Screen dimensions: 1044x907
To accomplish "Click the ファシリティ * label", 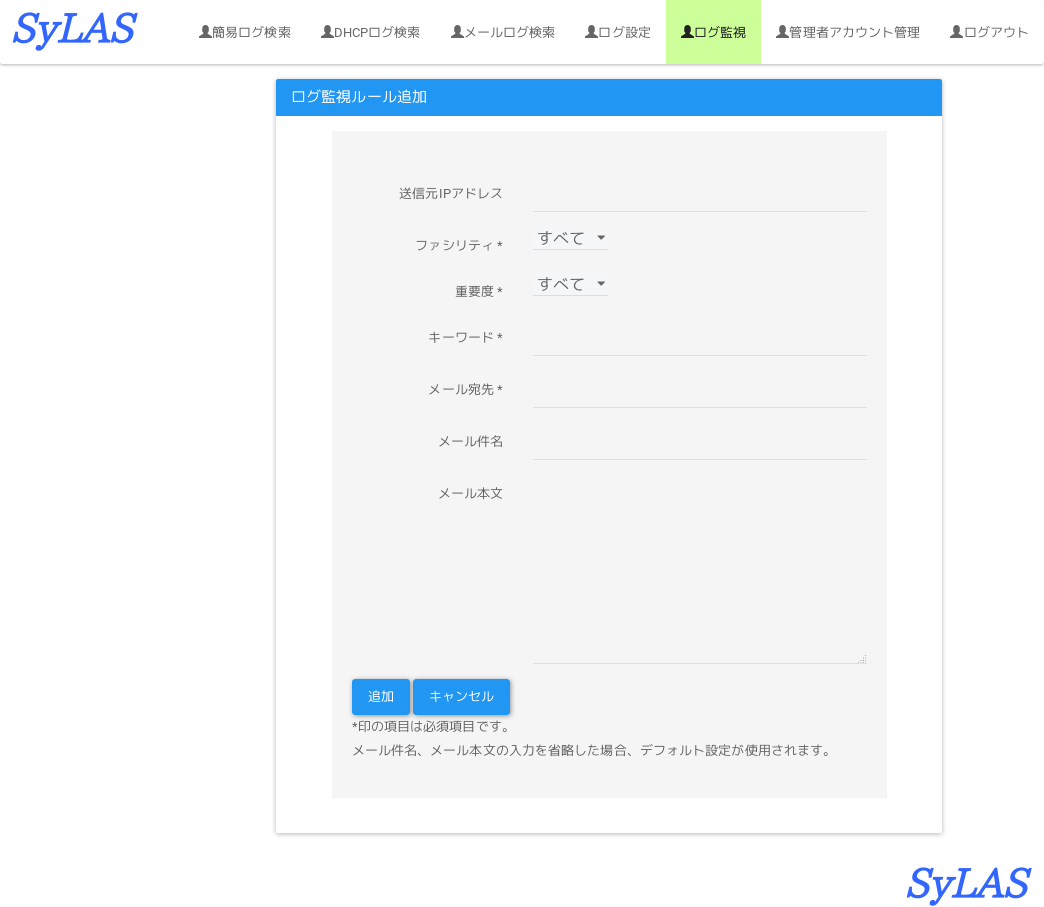I will coord(459,245).
